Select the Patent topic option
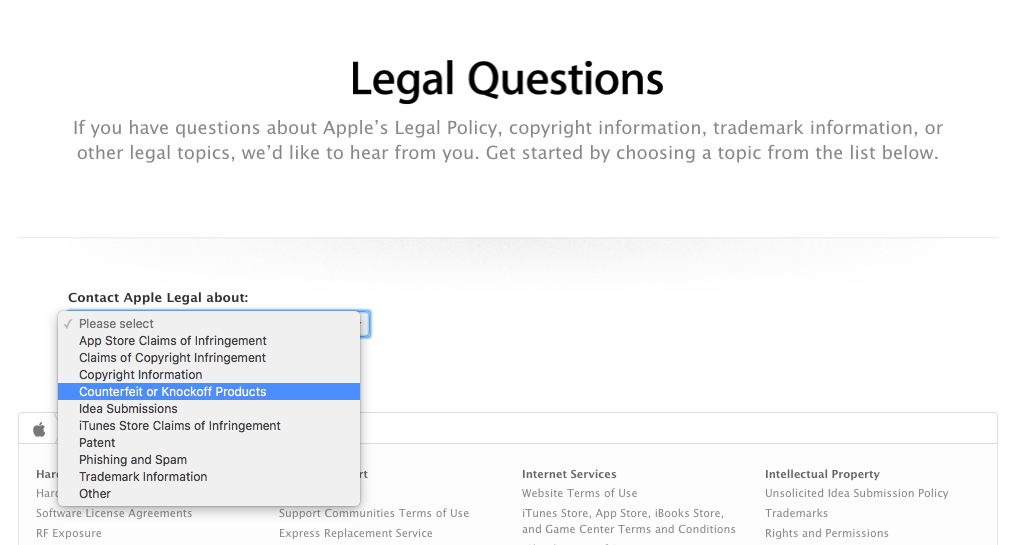 97,443
